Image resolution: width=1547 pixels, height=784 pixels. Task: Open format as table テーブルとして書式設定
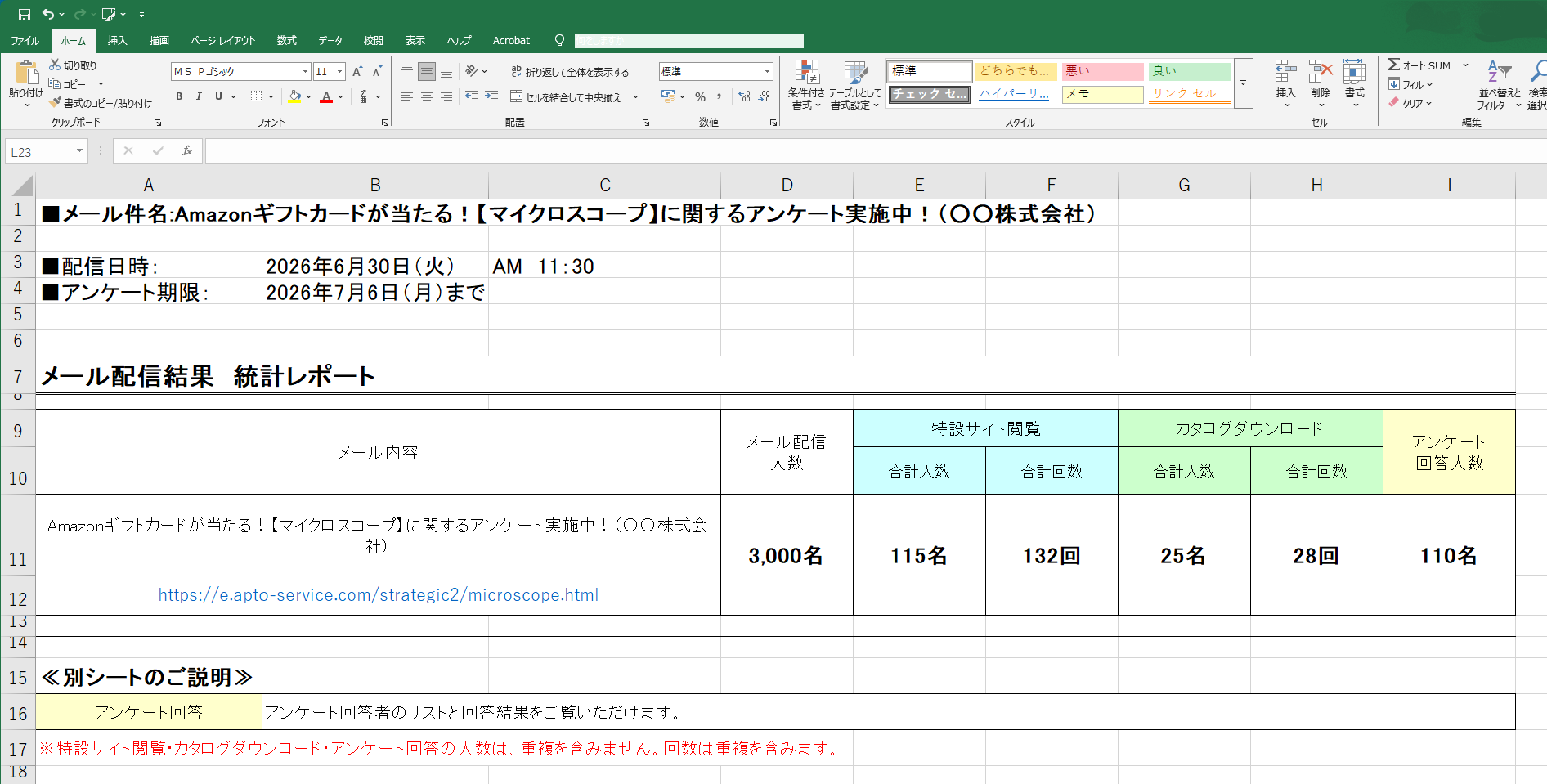[855, 85]
